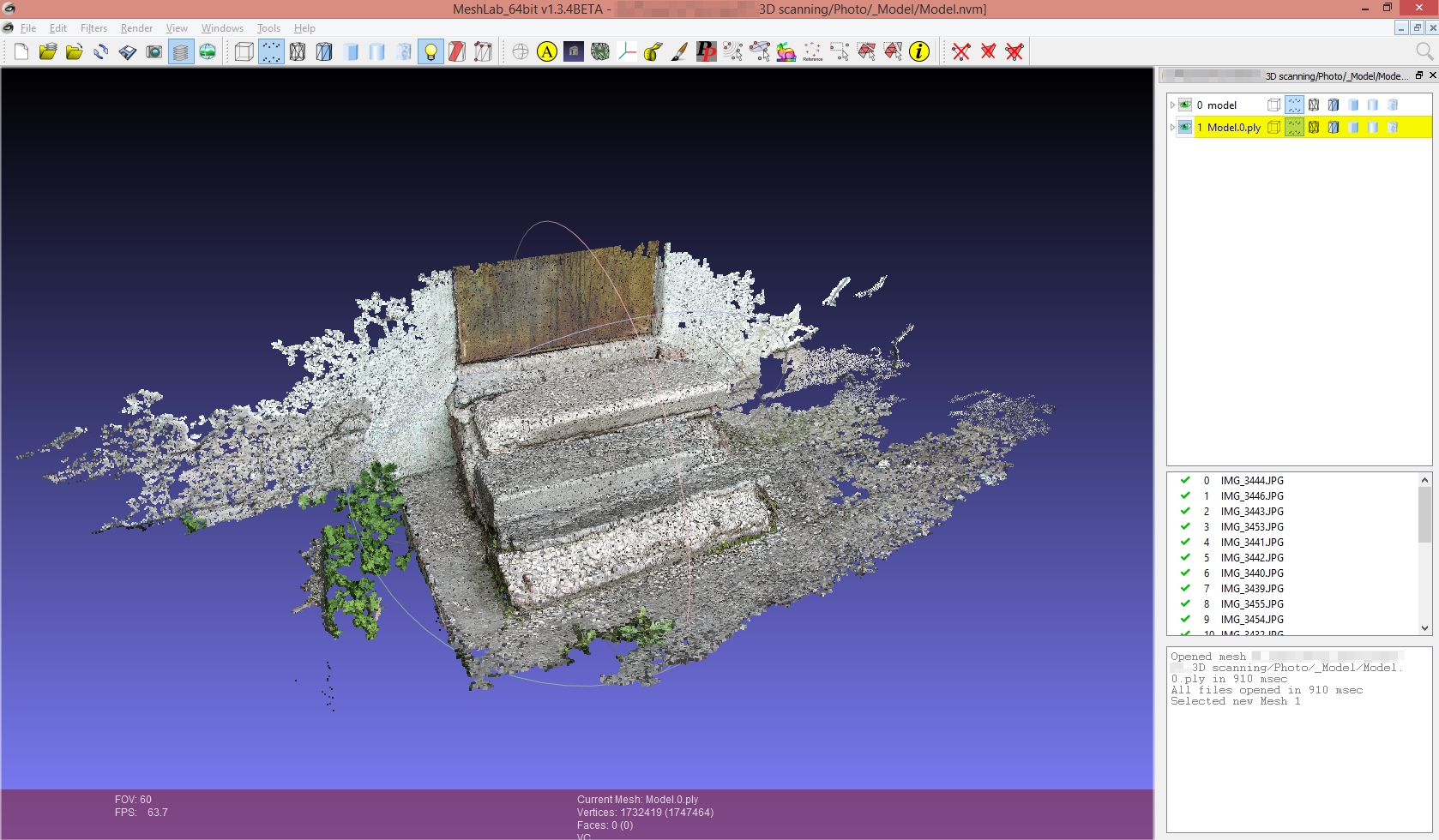Open the PP pick points tool
This screenshot has width=1439, height=840.
(707, 52)
